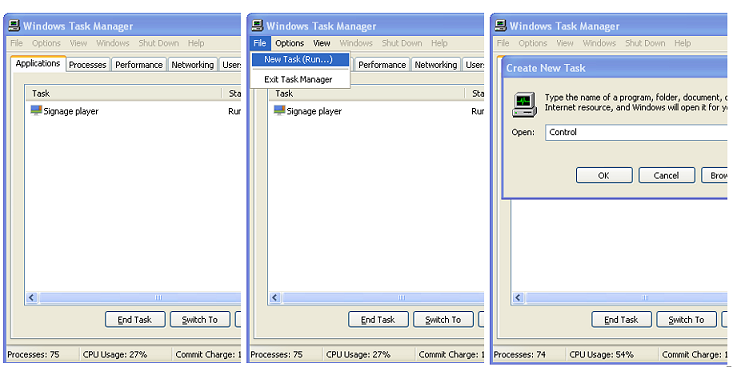Click End Task button in right window
Screen dimensions: 733x367
click(x=621, y=320)
